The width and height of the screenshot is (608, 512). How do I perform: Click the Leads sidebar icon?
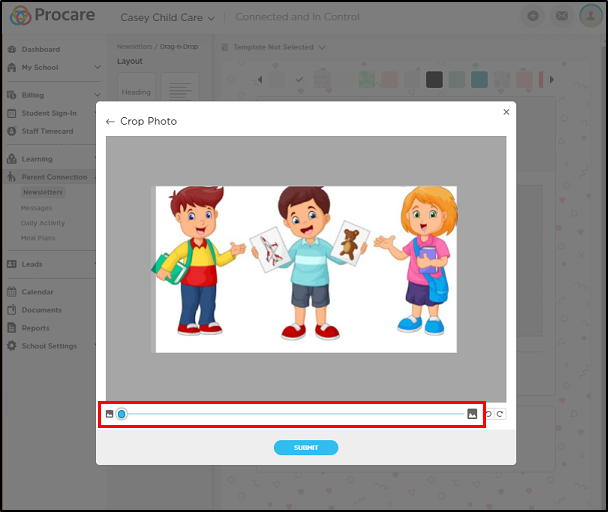(x=12, y=264)
